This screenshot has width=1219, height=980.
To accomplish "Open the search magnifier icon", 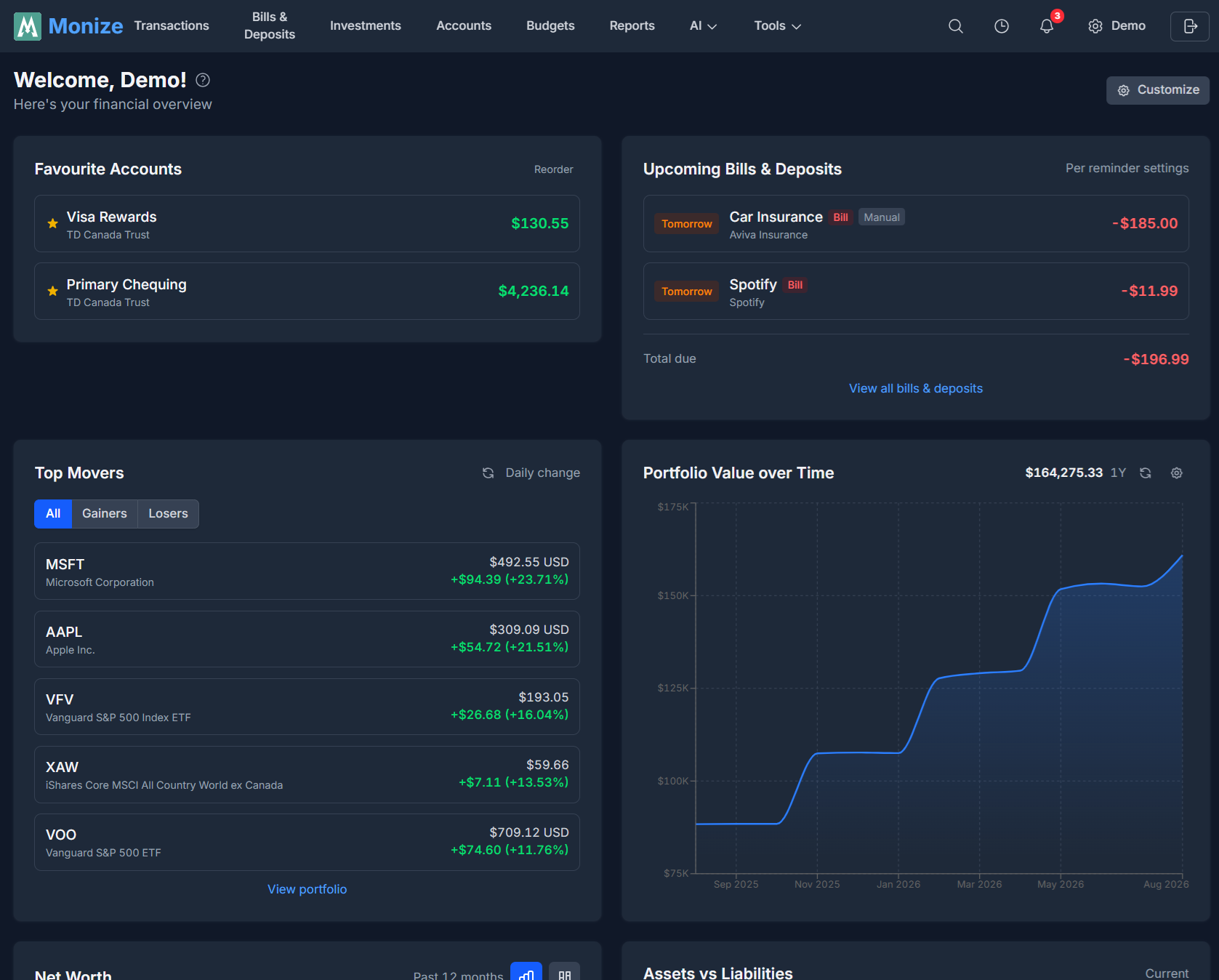I will [956, 26].
